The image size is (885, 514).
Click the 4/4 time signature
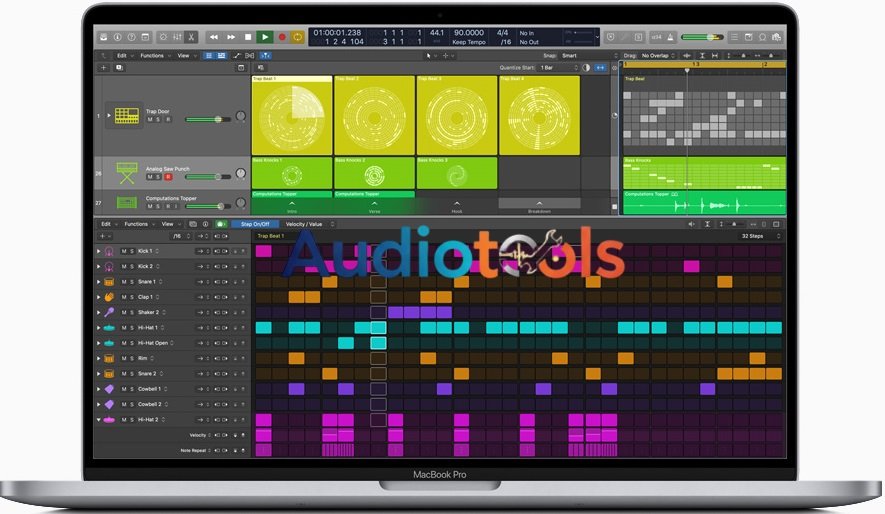pos(502,33)
